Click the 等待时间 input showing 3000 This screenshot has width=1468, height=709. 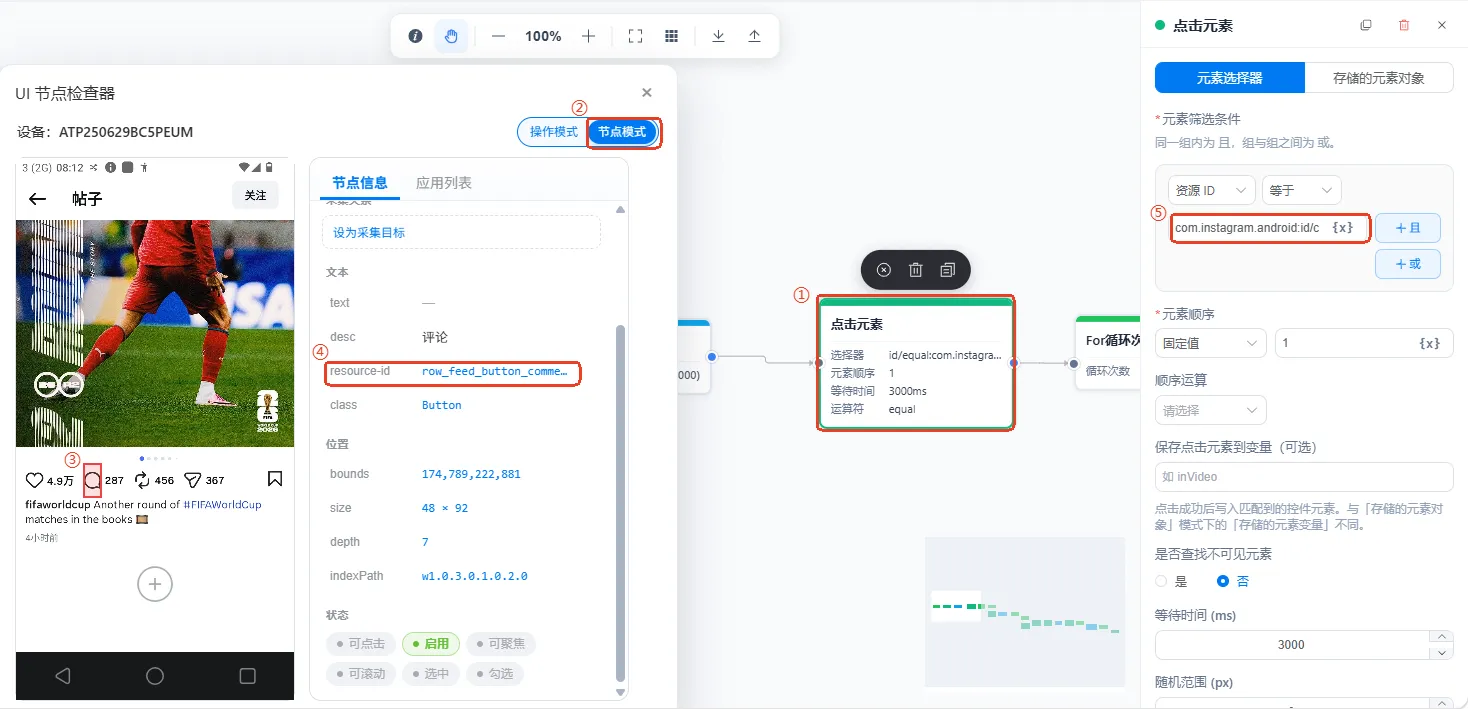[x=1292, y=645]
